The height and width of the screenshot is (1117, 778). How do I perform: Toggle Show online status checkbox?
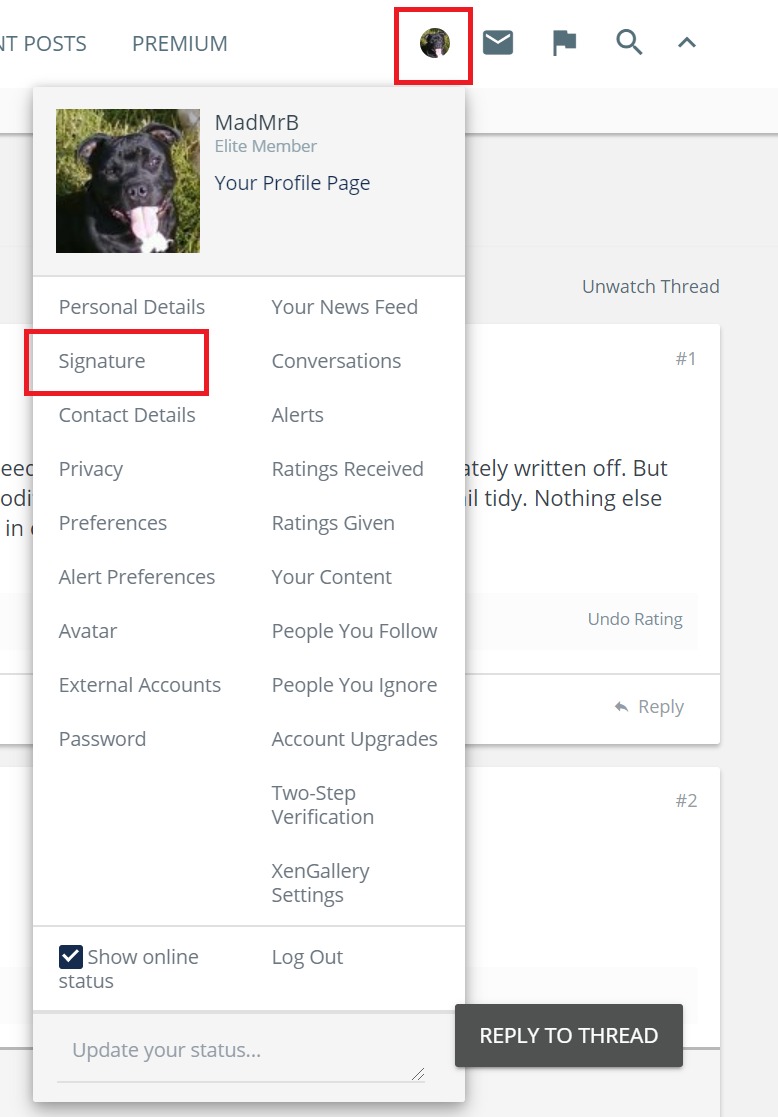(71, 957)
